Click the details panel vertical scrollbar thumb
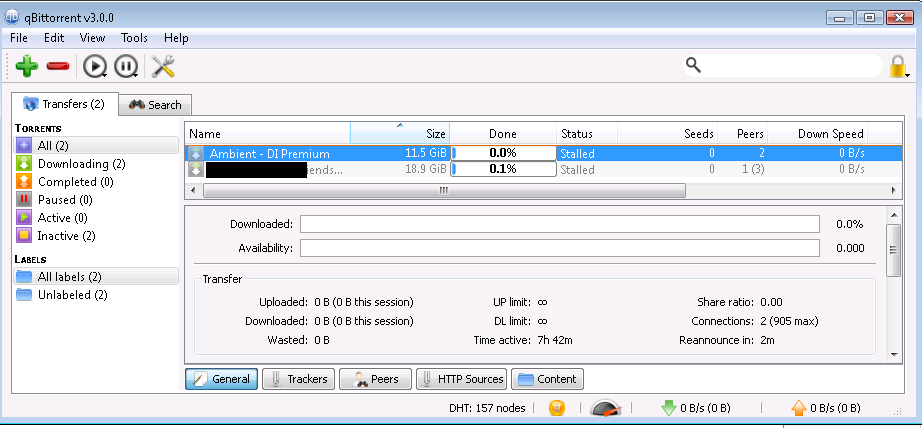 pos(894,250)
